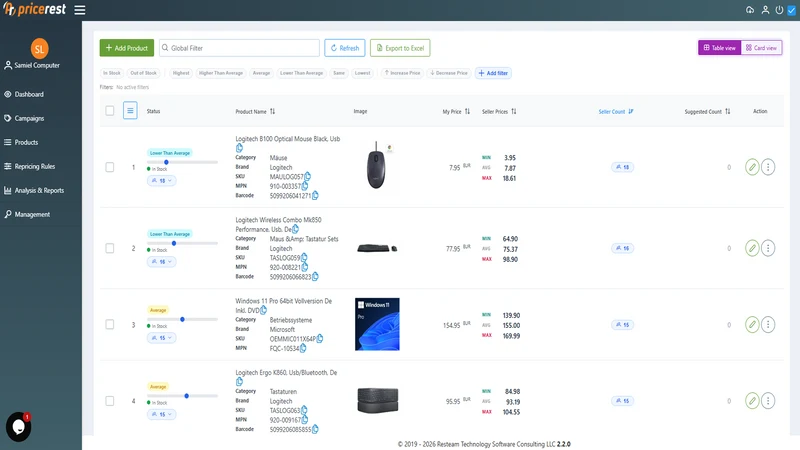
Task: Export the list to Excel
Action: [x=400, y=48]
